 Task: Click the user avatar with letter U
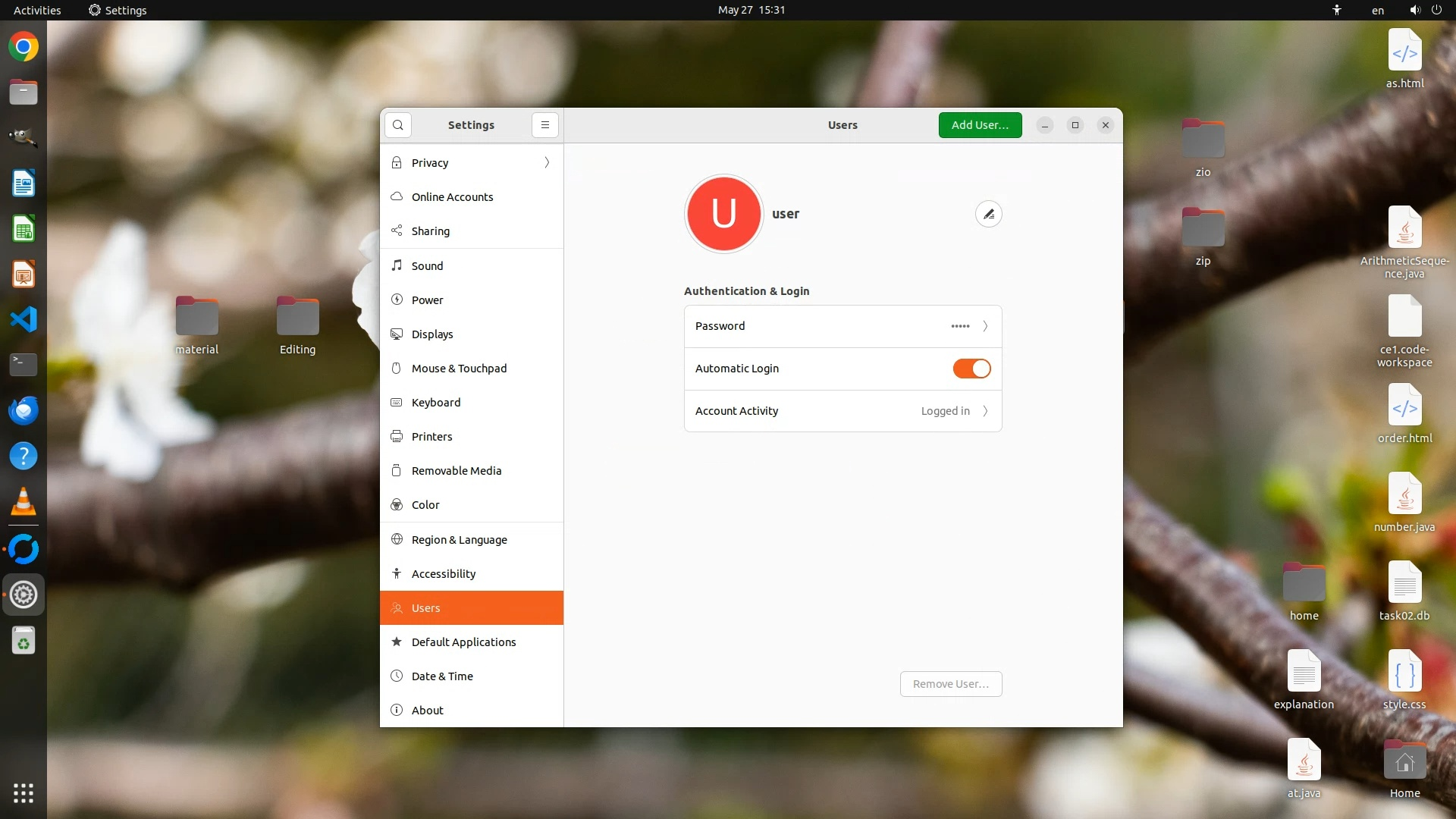coord(723,214)
